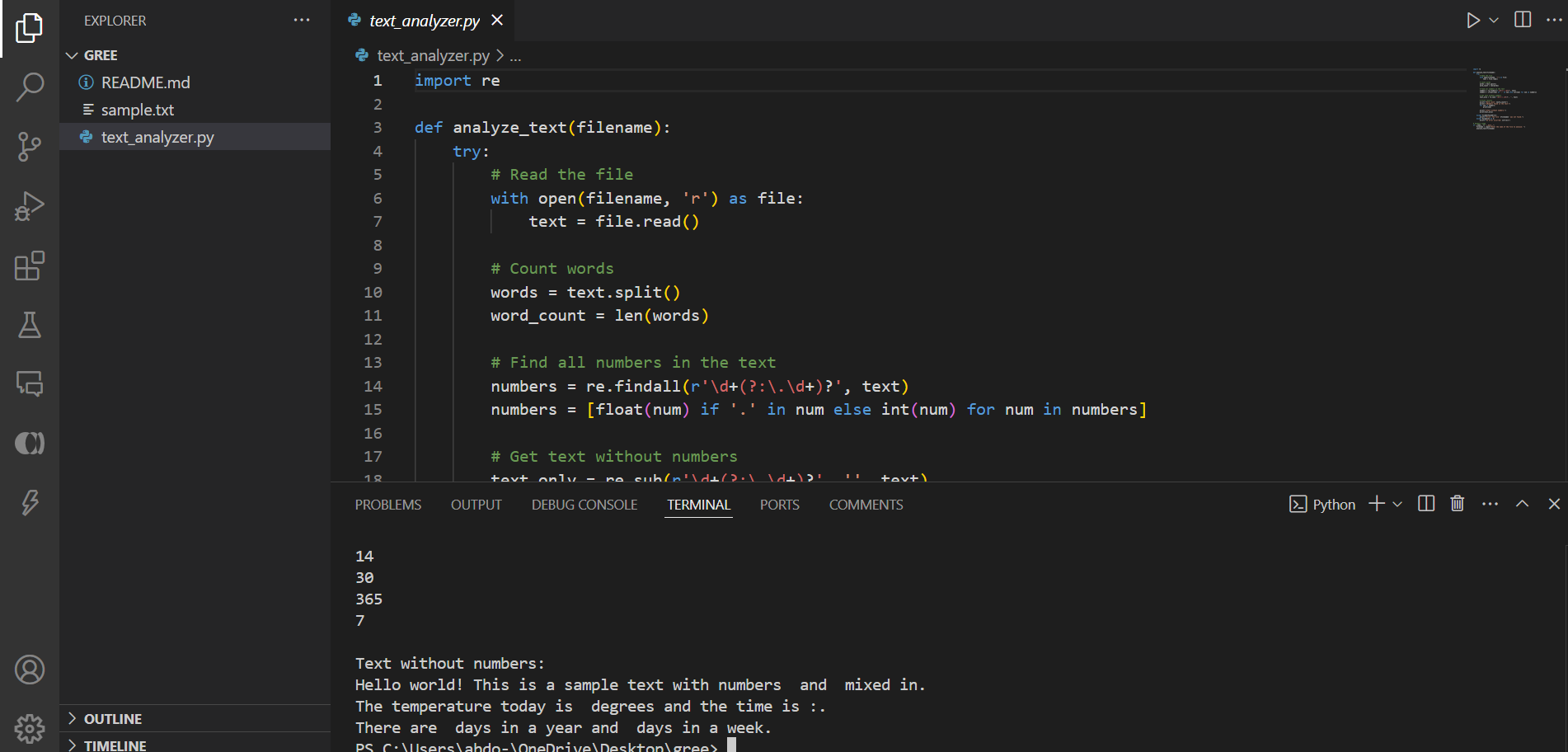Click 'words = text.split()' code line
Image resolution: width=1568 pixels, height=752 pixels.
click(x=584, y=292)
